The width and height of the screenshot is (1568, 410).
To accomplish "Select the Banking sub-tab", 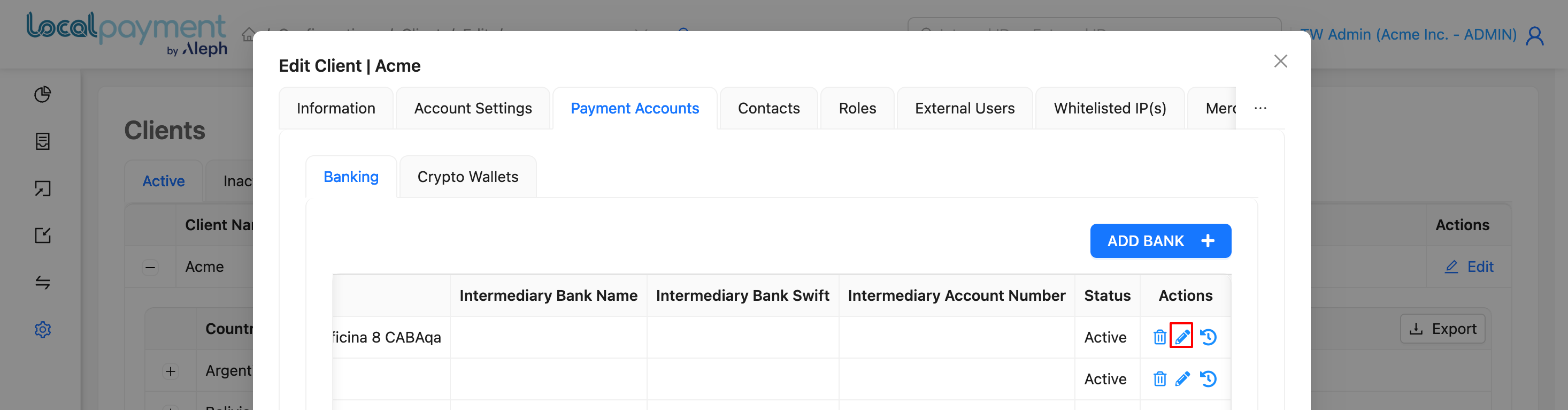I will (351, 177).
